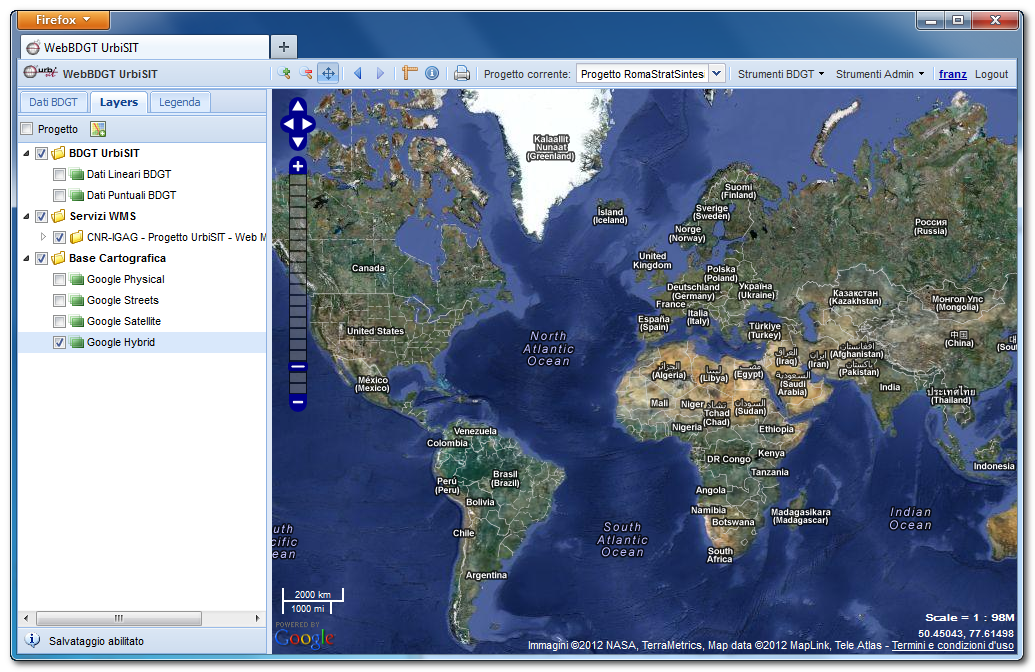Pan the map west with left arrow

pyautogui.click(x=288, y=124)
